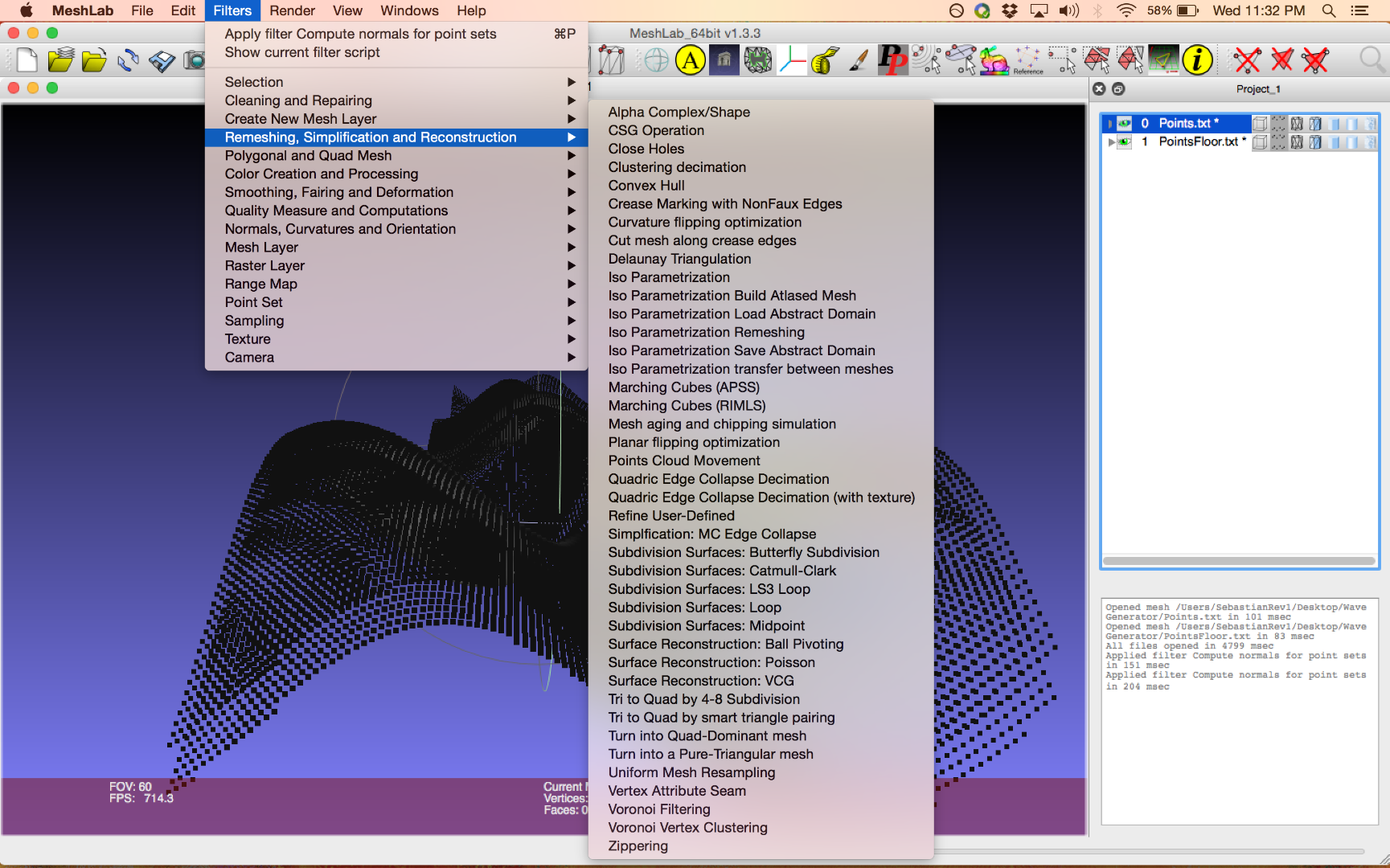Expand the Points.txt layer disclosure triangle
Screen dimensions: 1390x868
pos(1109,123)
